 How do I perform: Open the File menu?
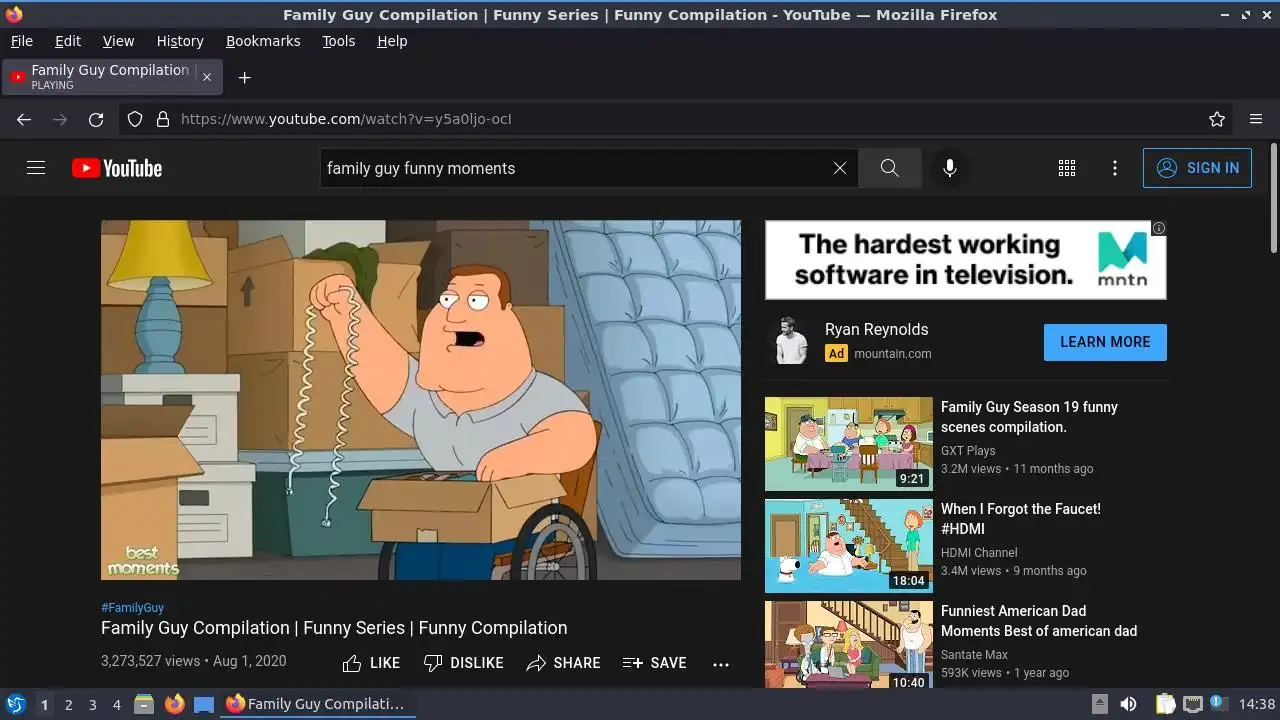tap(21, 41)
